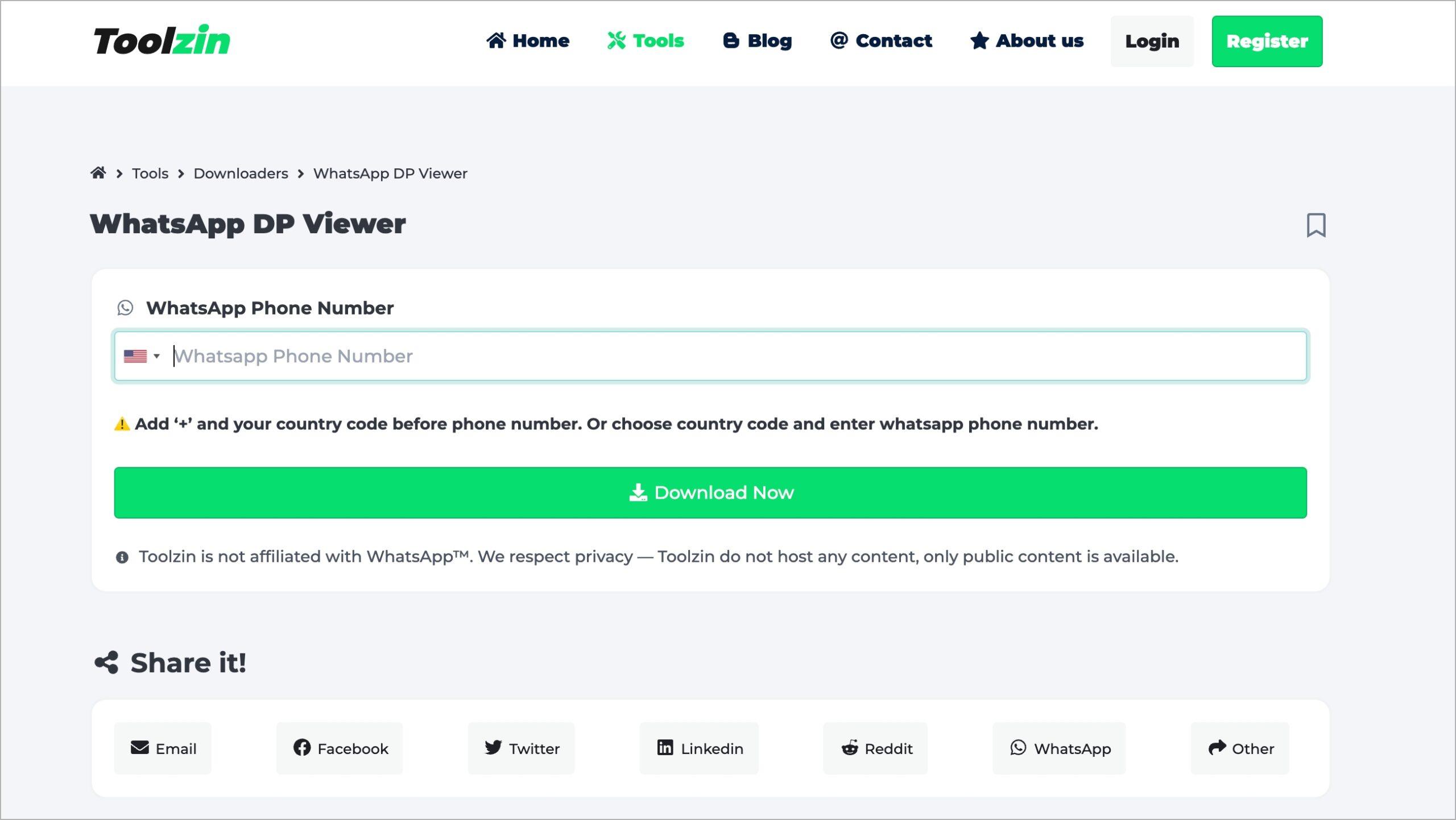This screenshot has width=1456, height=820.
Task: Click the Download Now button
Action: click(711, 492)
